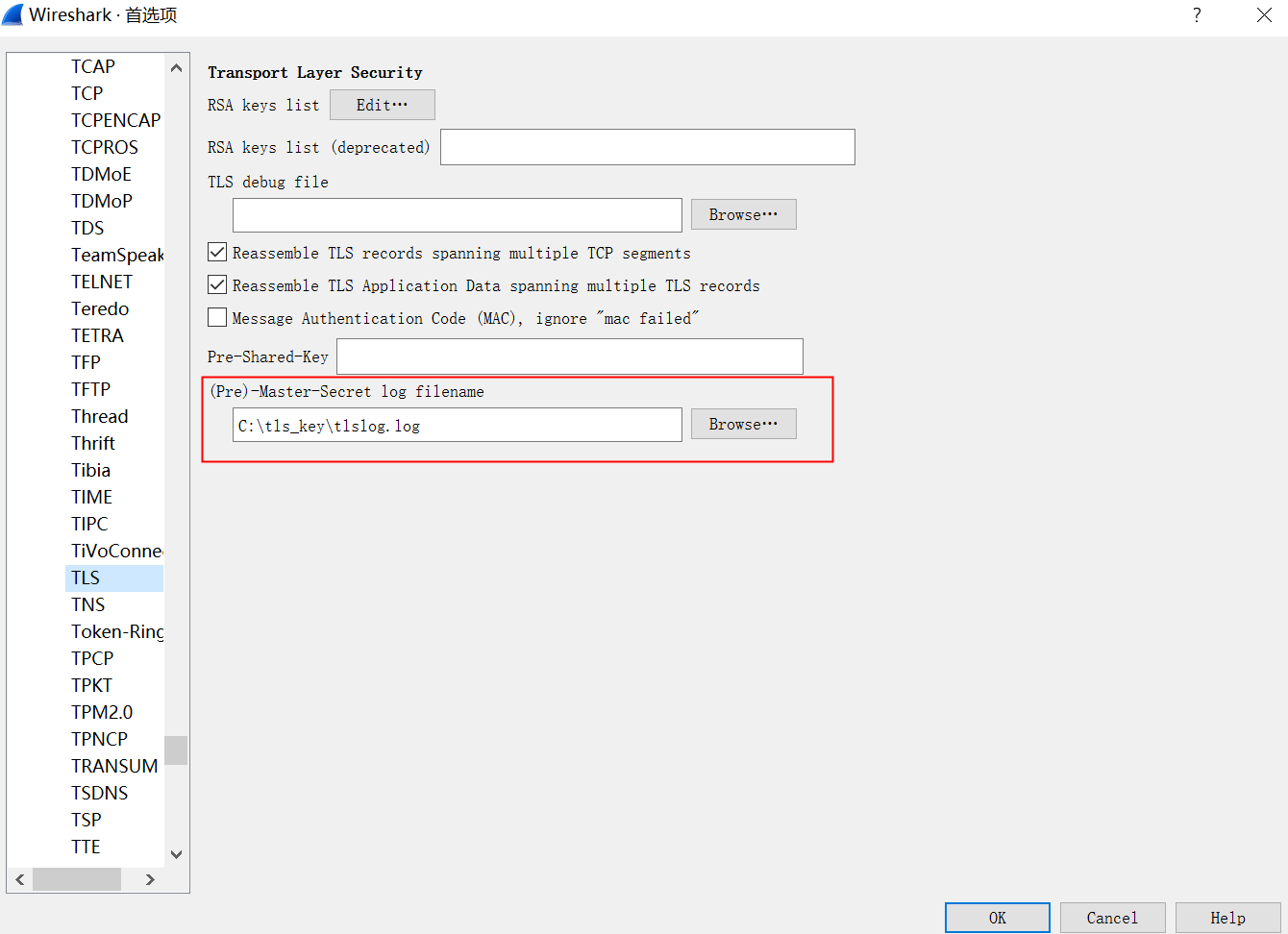
Task: Open the RSA keys list Edit button
Action: click(x=383, y=105)
